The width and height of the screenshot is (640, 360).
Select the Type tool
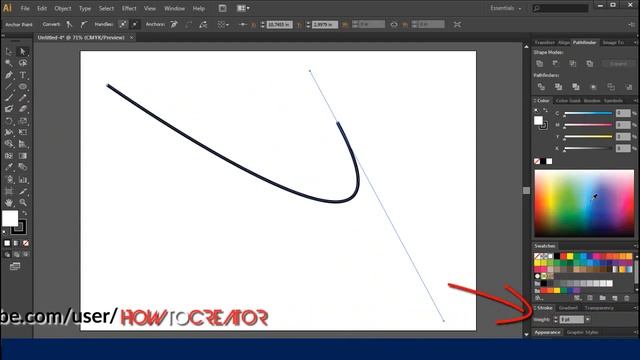tap(23, 75)
